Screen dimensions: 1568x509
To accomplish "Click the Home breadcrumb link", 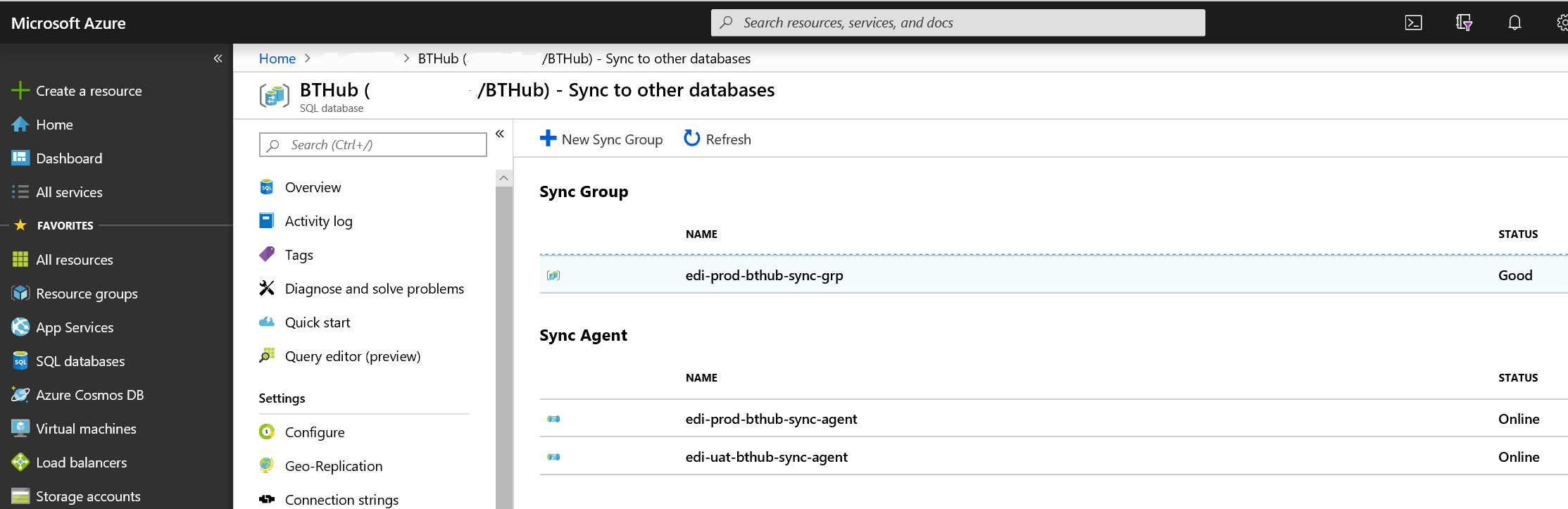I will (277, 58).
